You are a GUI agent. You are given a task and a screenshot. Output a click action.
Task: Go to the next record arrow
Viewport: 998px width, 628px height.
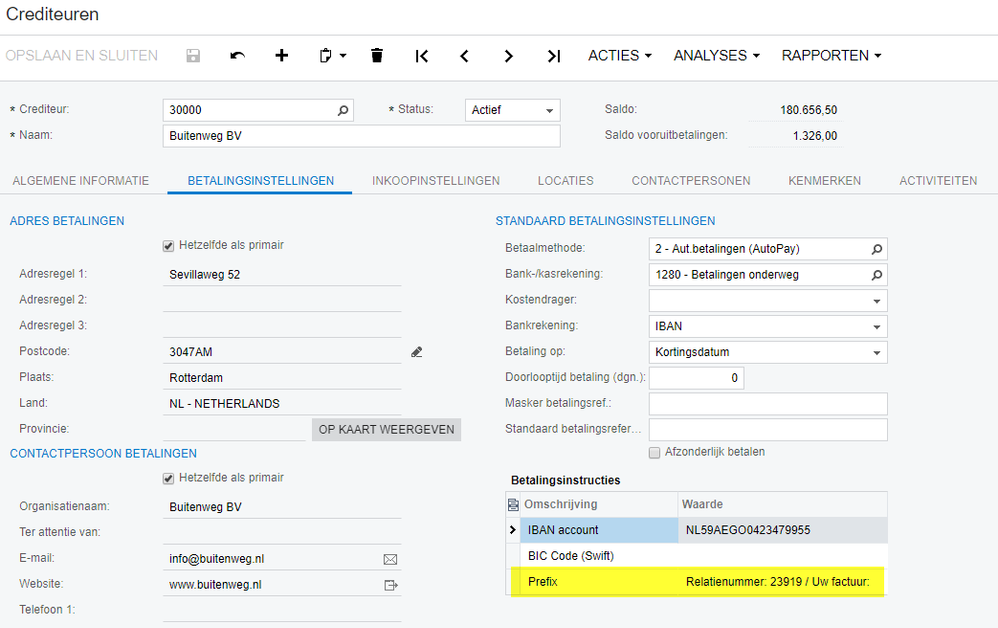(509, 56)
